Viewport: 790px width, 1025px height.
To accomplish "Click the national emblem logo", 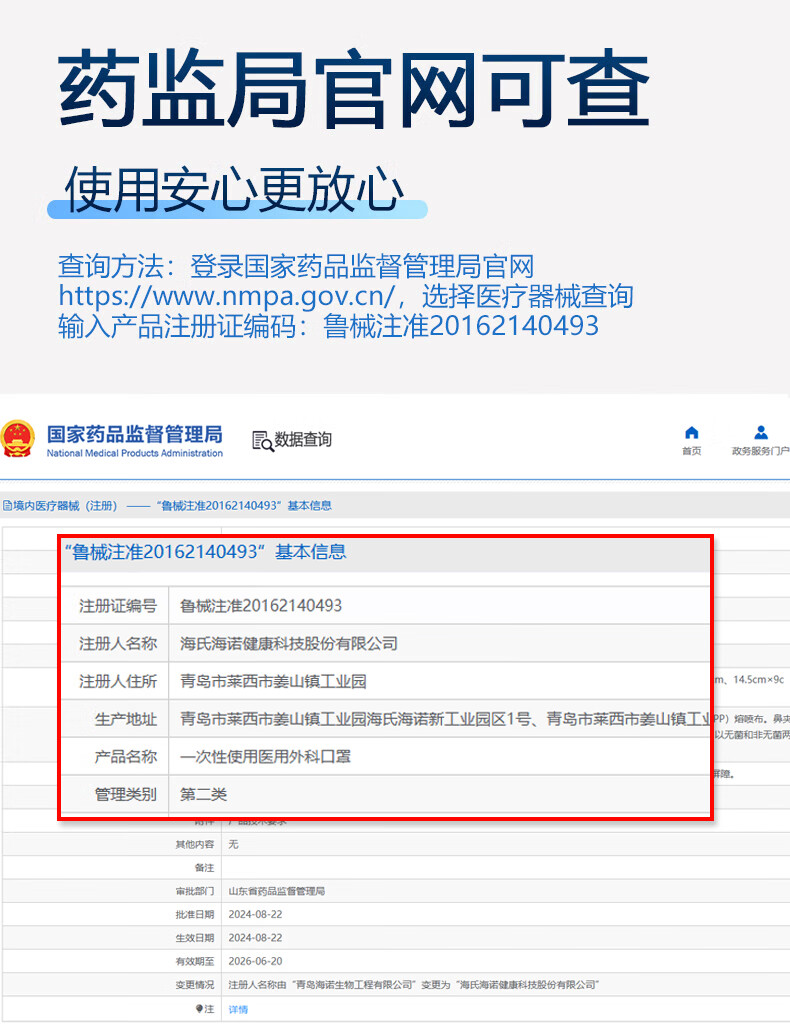I will 17,439.
